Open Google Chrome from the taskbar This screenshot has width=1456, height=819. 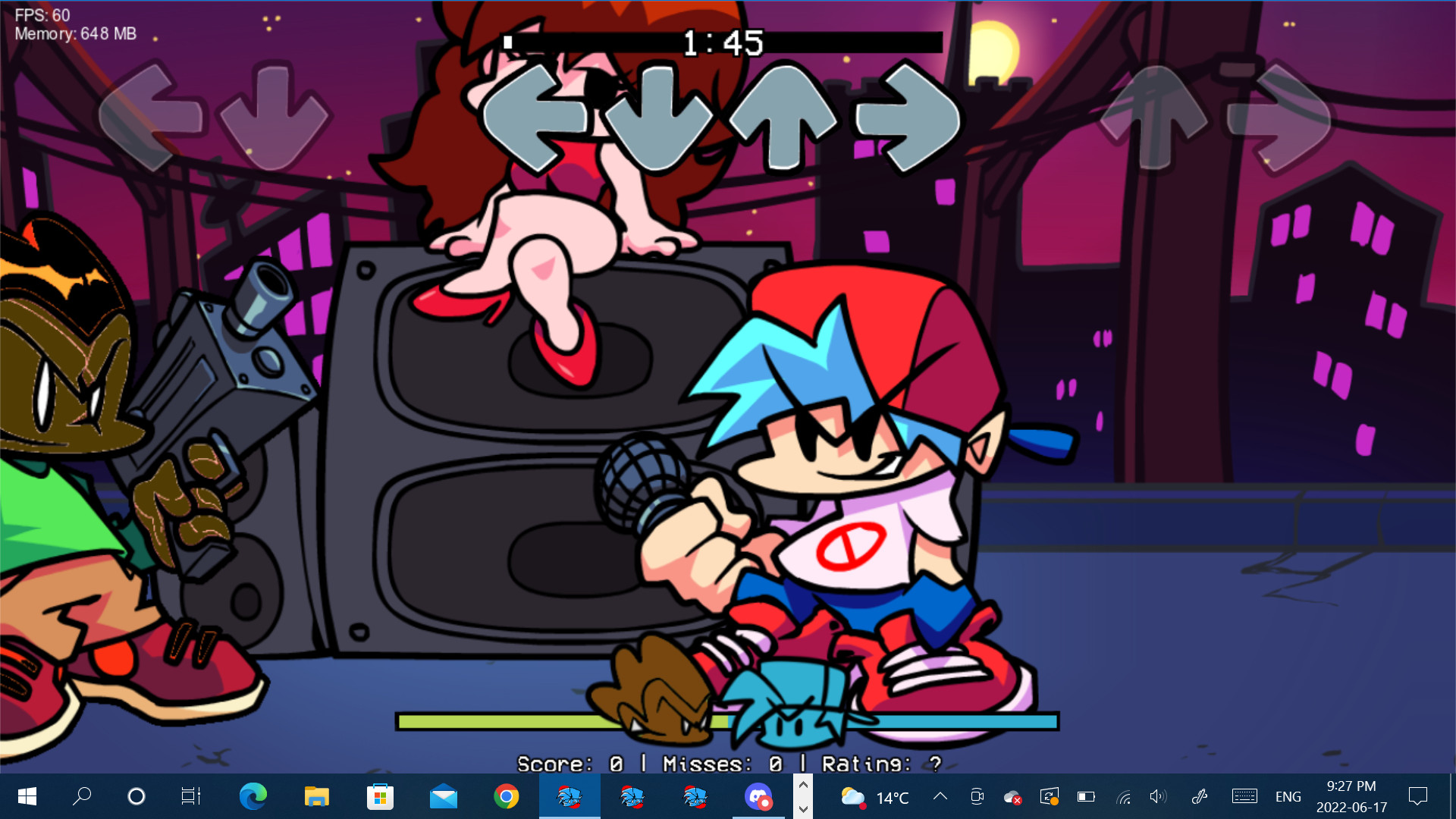(x=506, y=796)
